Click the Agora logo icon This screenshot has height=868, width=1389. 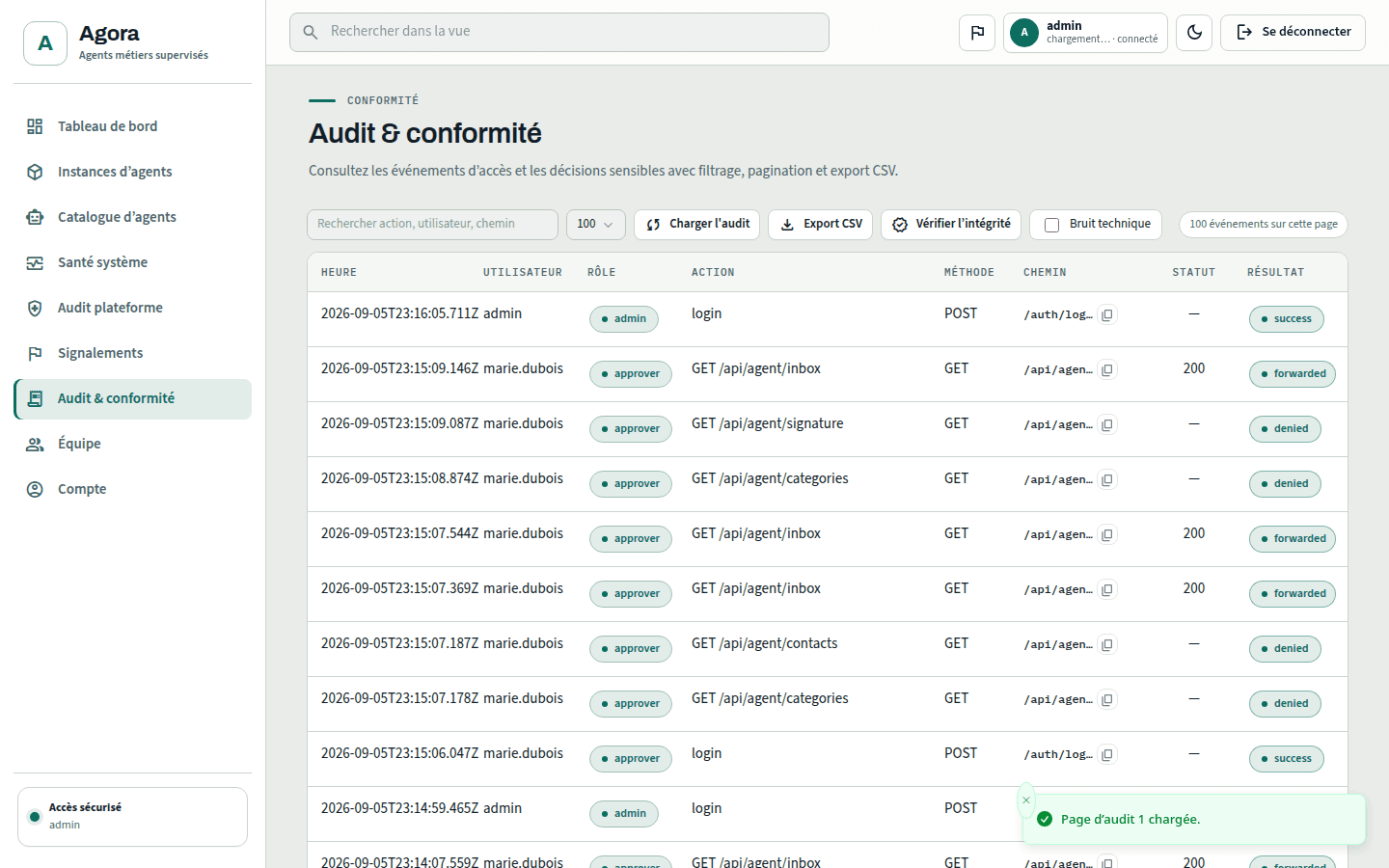[45, 43]
